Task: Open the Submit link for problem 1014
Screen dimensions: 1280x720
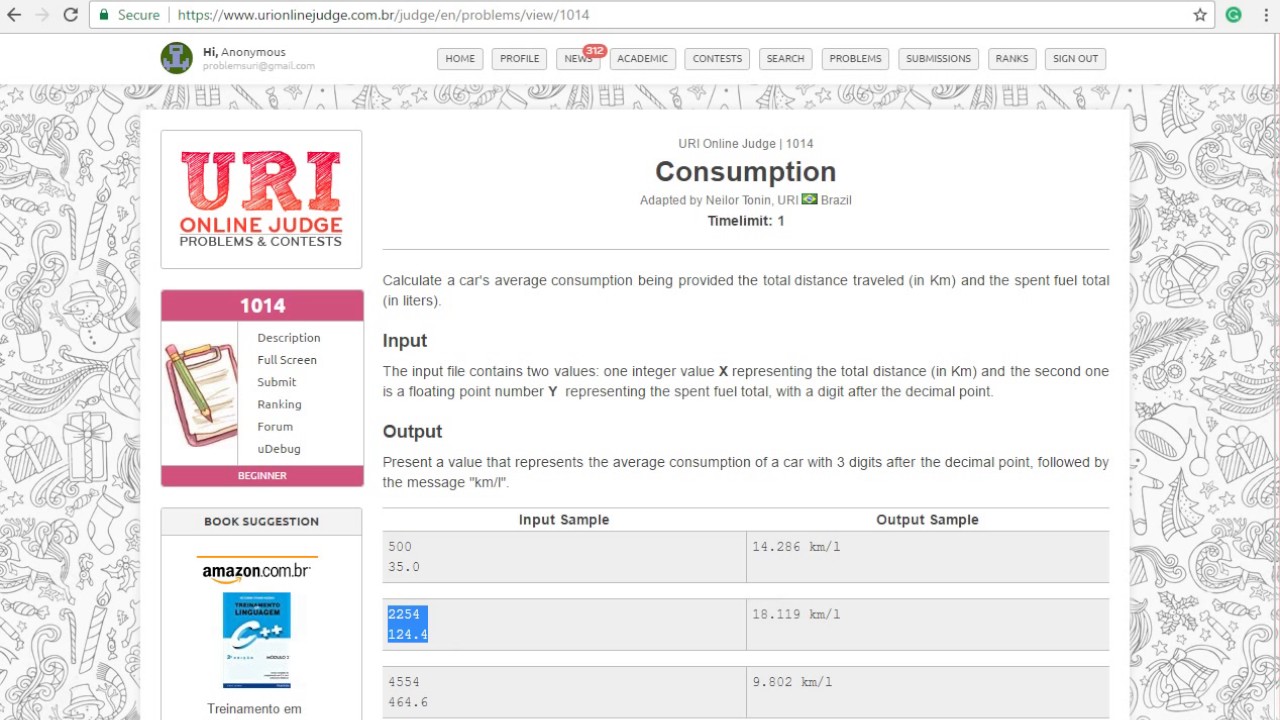Action: (276, 382)
